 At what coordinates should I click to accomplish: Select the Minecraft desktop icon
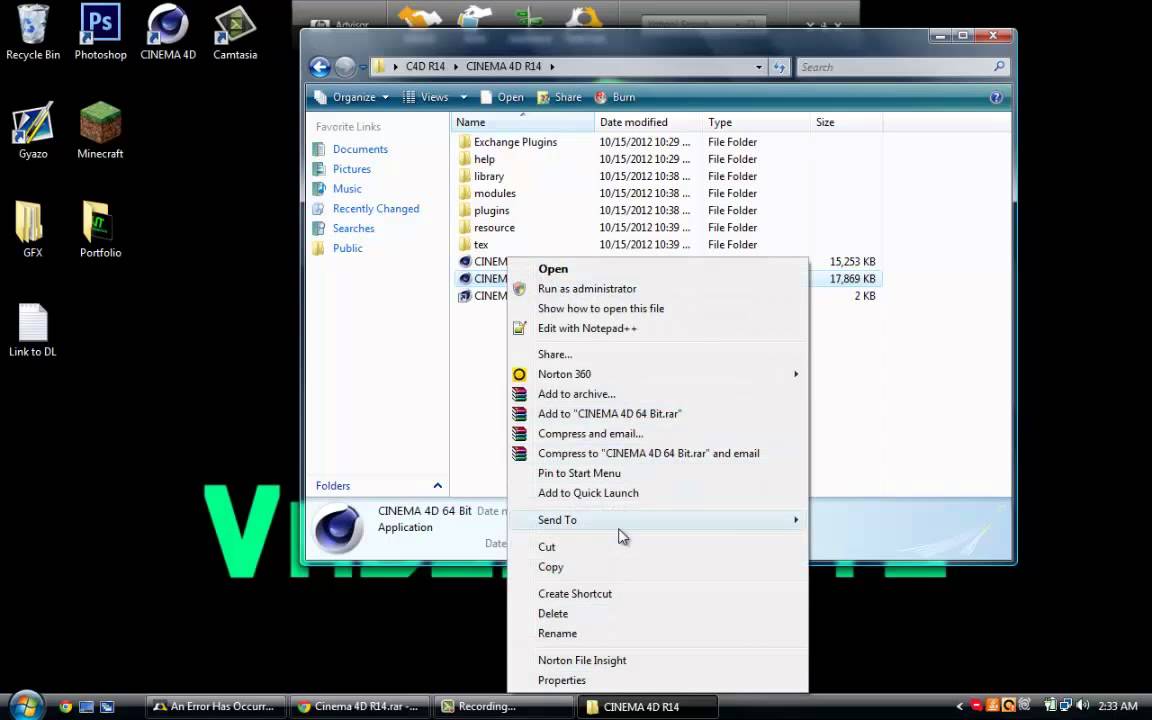click(100, 131)
